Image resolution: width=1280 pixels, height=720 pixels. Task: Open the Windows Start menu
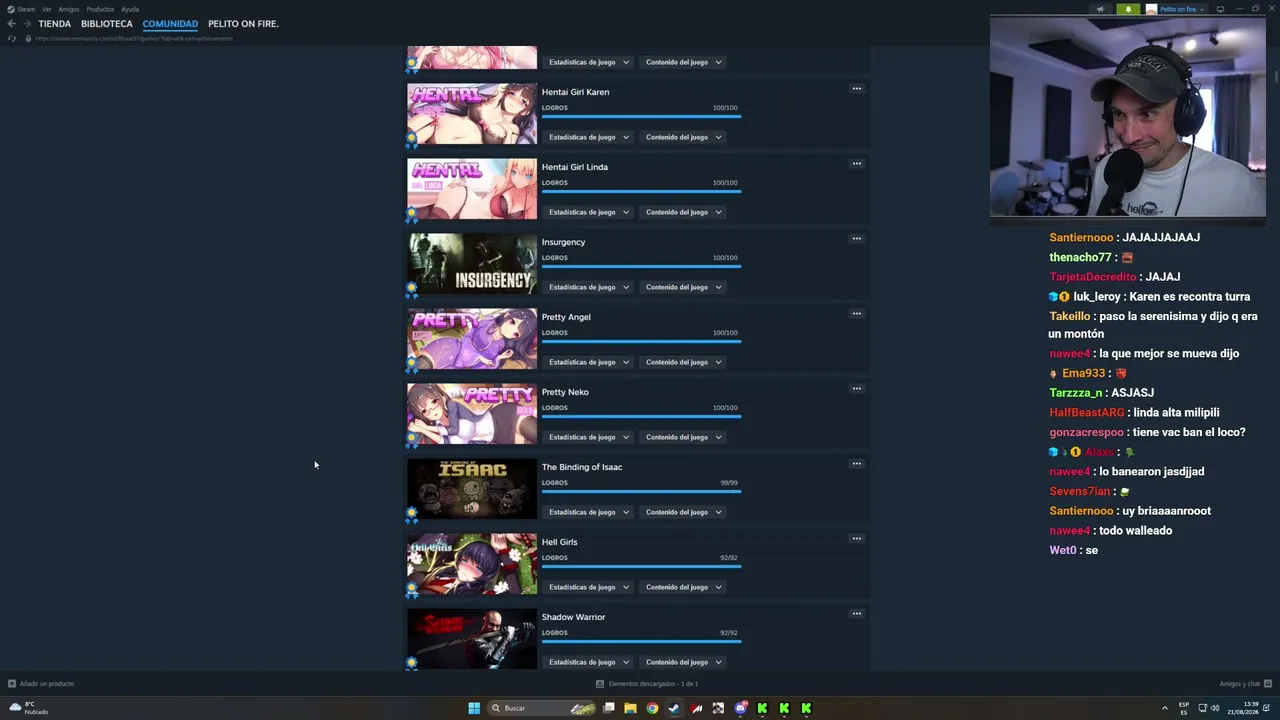474,708
